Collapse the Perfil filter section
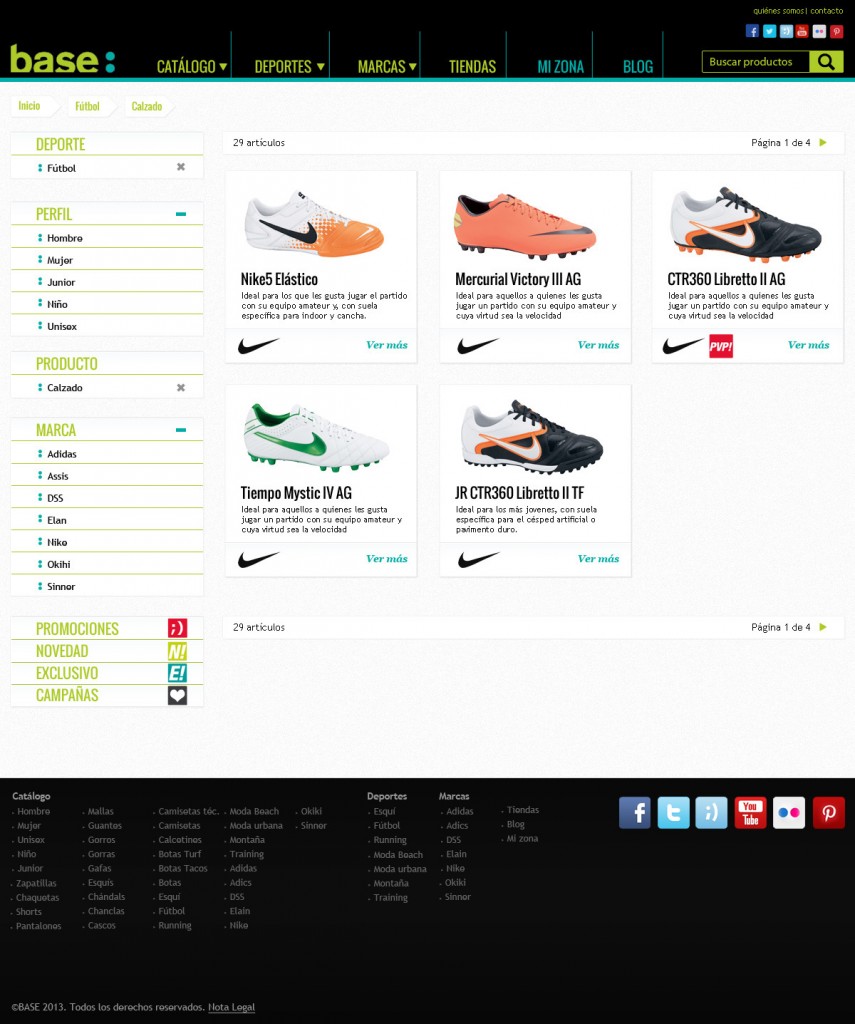The height and width of the screenshot is (1024, 855). pyautogui.click(x=181, y=214)
